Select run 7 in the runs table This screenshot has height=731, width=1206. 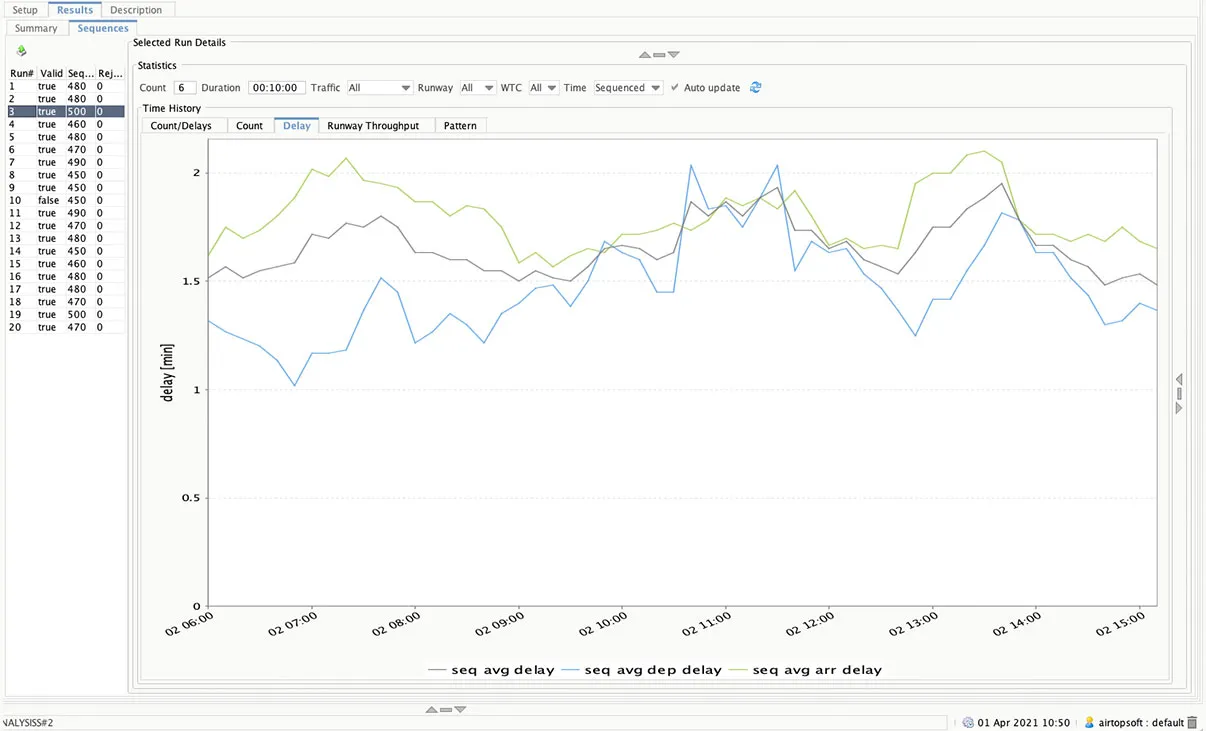point(66,162)
